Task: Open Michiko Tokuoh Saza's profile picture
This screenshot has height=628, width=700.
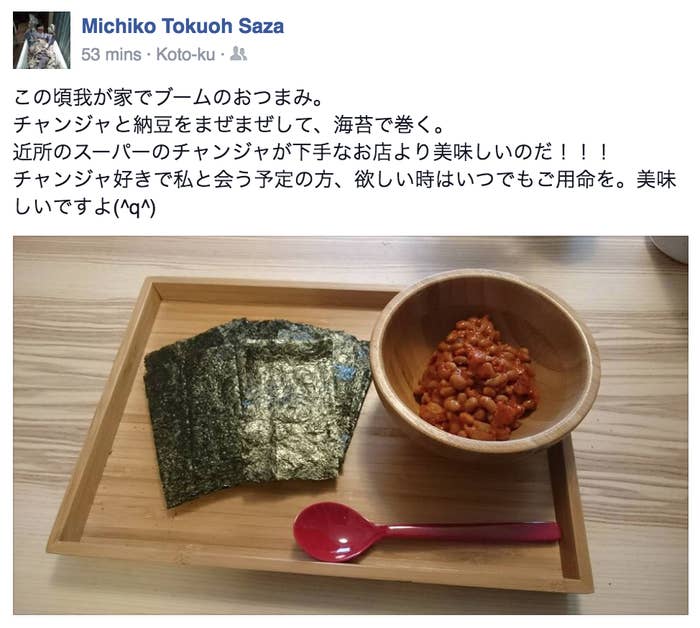Action: pos(42,40)
